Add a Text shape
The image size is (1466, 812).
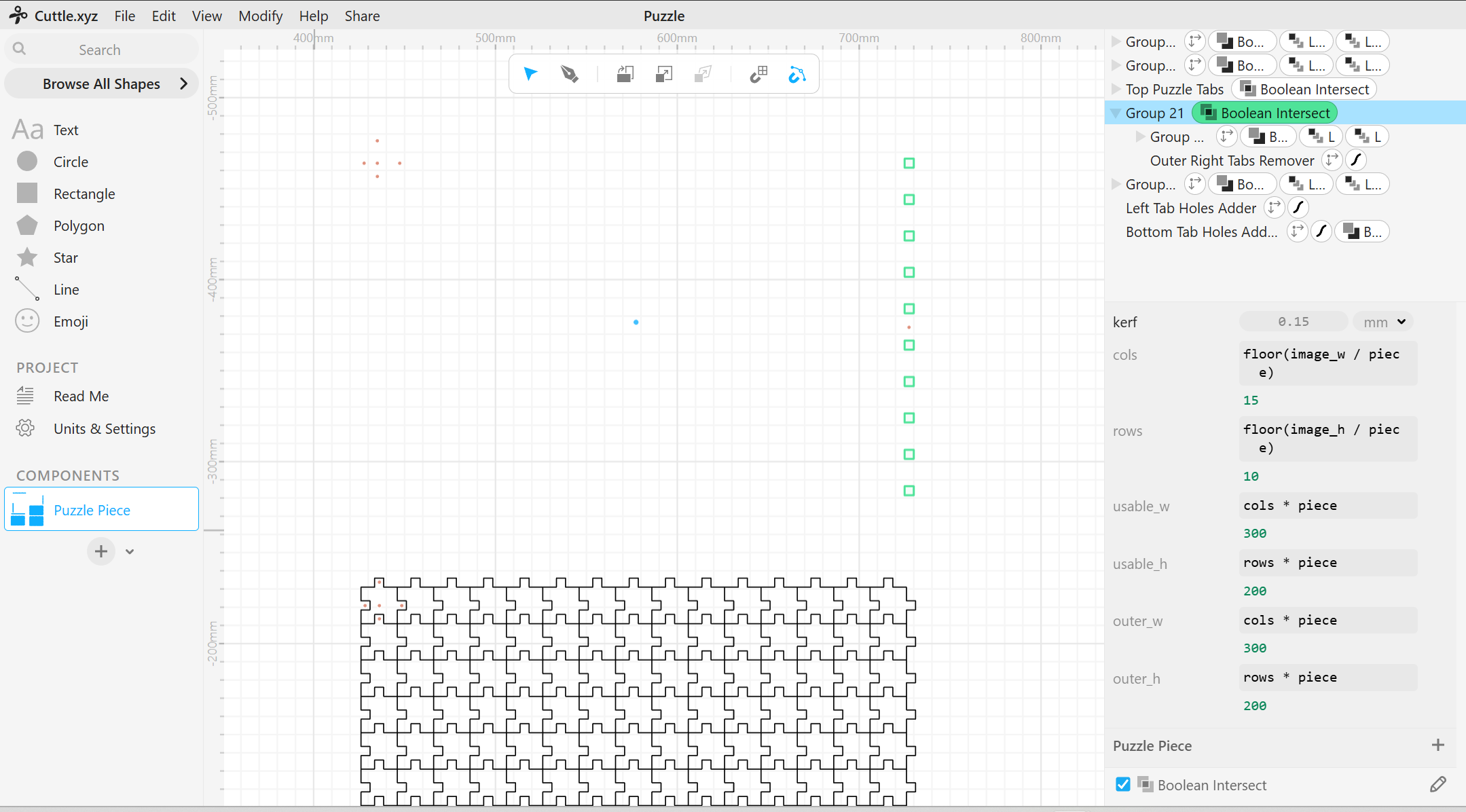coord(48,130)
